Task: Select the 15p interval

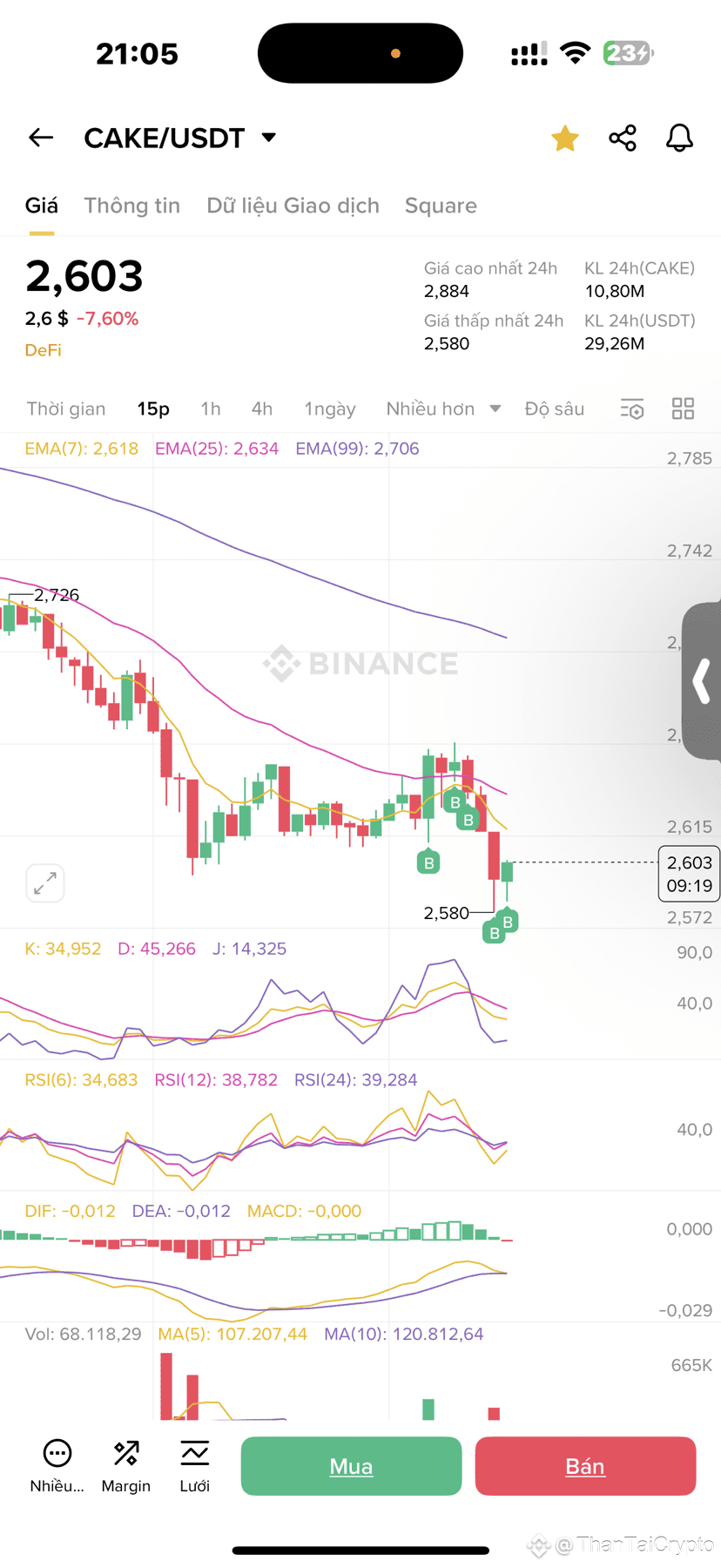Action: point(153,409)
